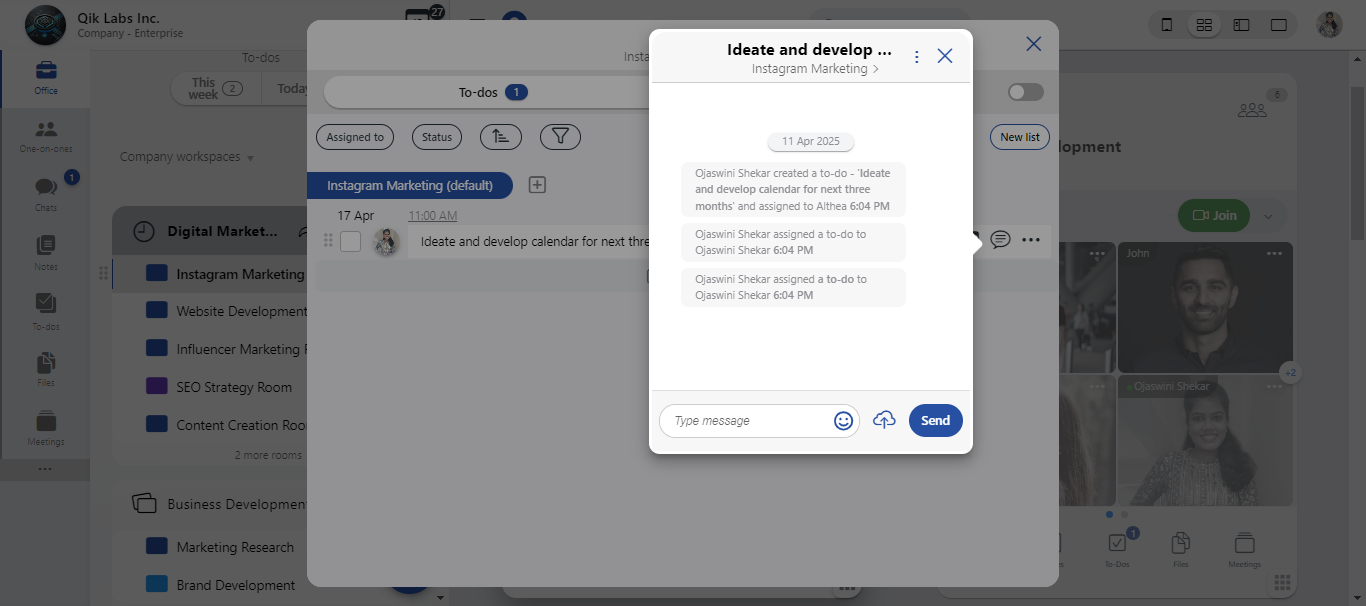Viewport: 1366px width, 606px height.
Task: Create a New list
Action: (1019, 136)
